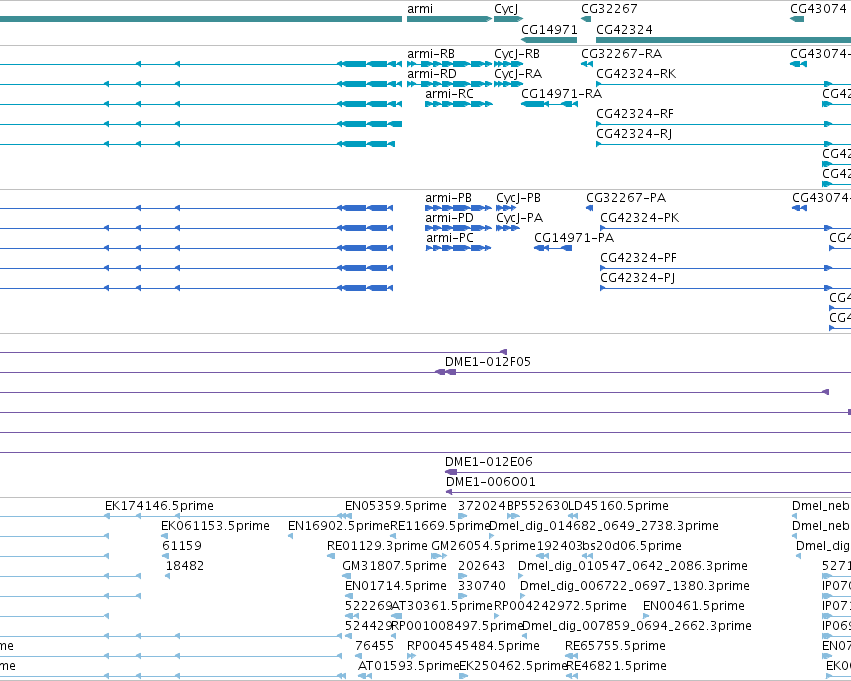Viewport: 851px width, 681px height.
Task: Select EST AT01593.5prime
Action: [365, 676]
